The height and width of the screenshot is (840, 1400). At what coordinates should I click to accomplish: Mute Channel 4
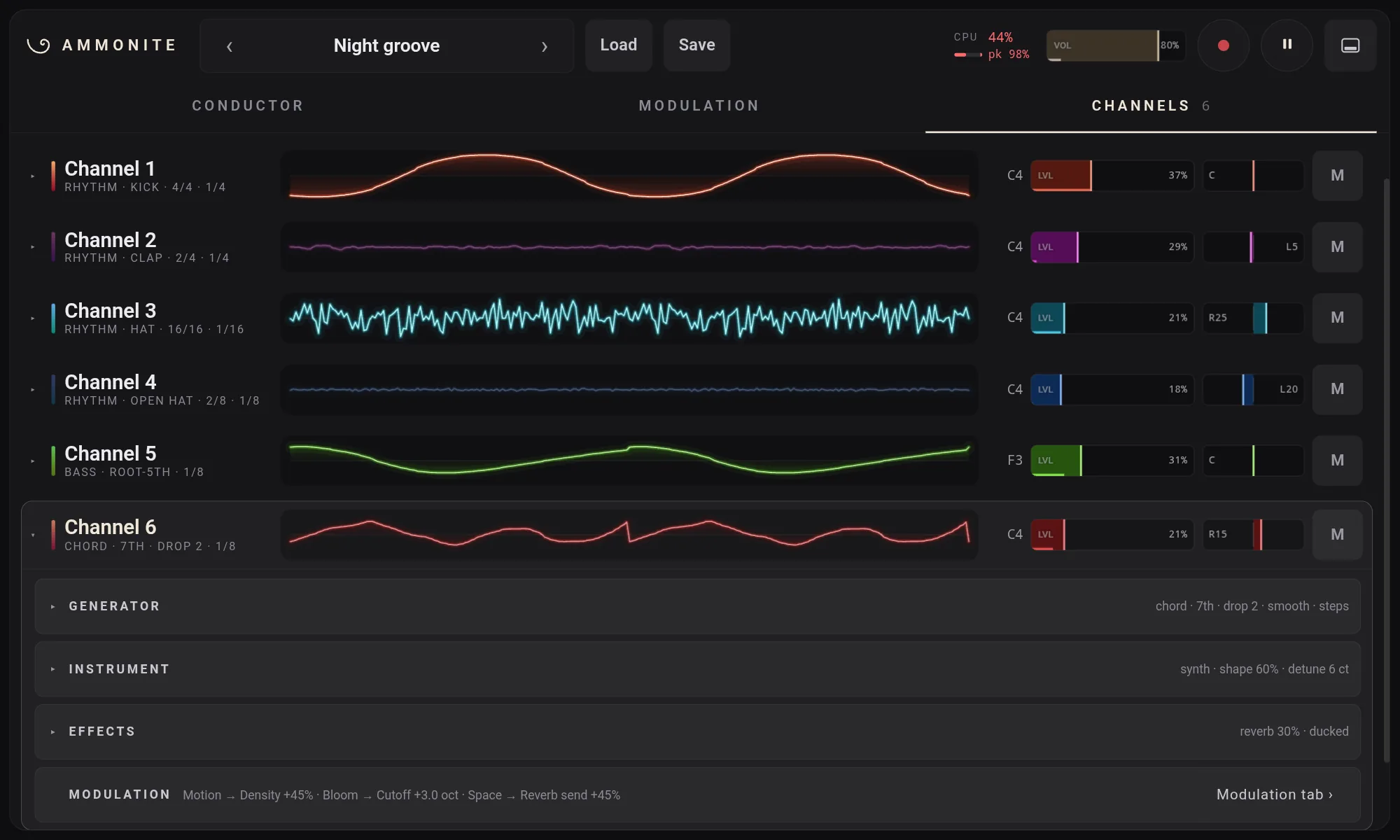[x=1337, y=389]
